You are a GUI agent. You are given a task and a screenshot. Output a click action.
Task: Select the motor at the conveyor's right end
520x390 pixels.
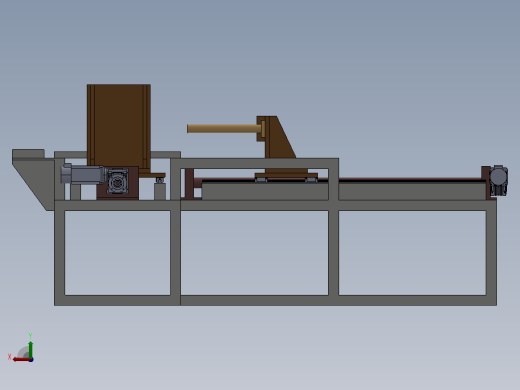point(498,180)
